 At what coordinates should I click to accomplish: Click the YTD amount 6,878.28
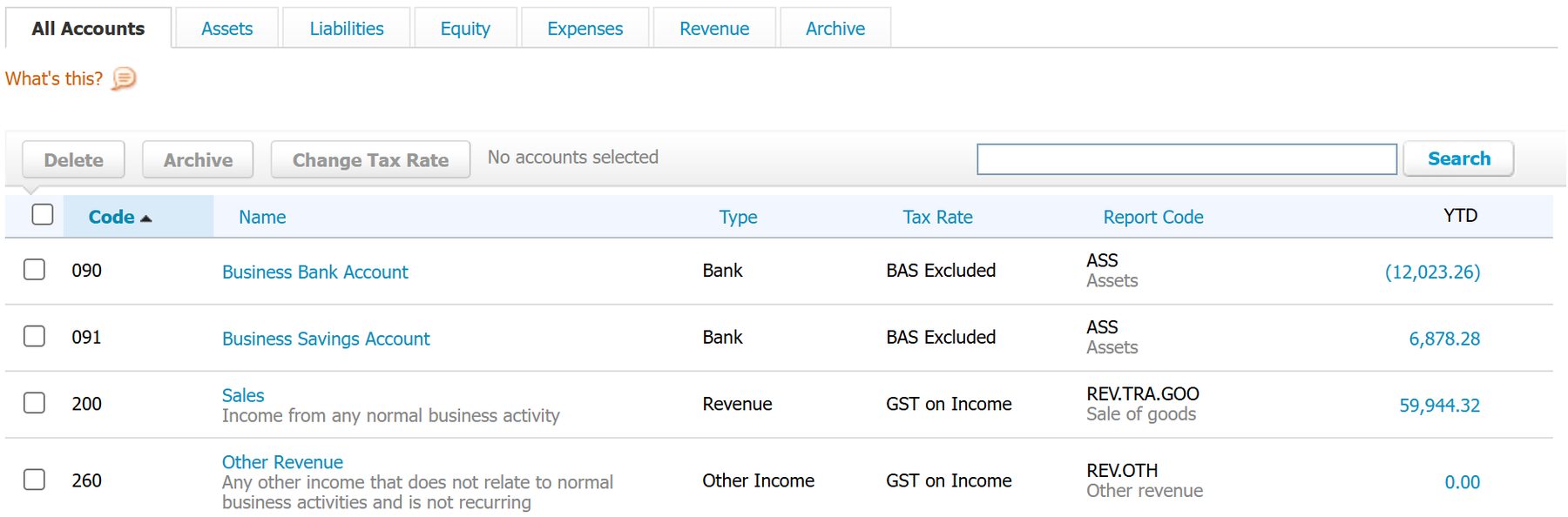click(x=1444, y=339)
